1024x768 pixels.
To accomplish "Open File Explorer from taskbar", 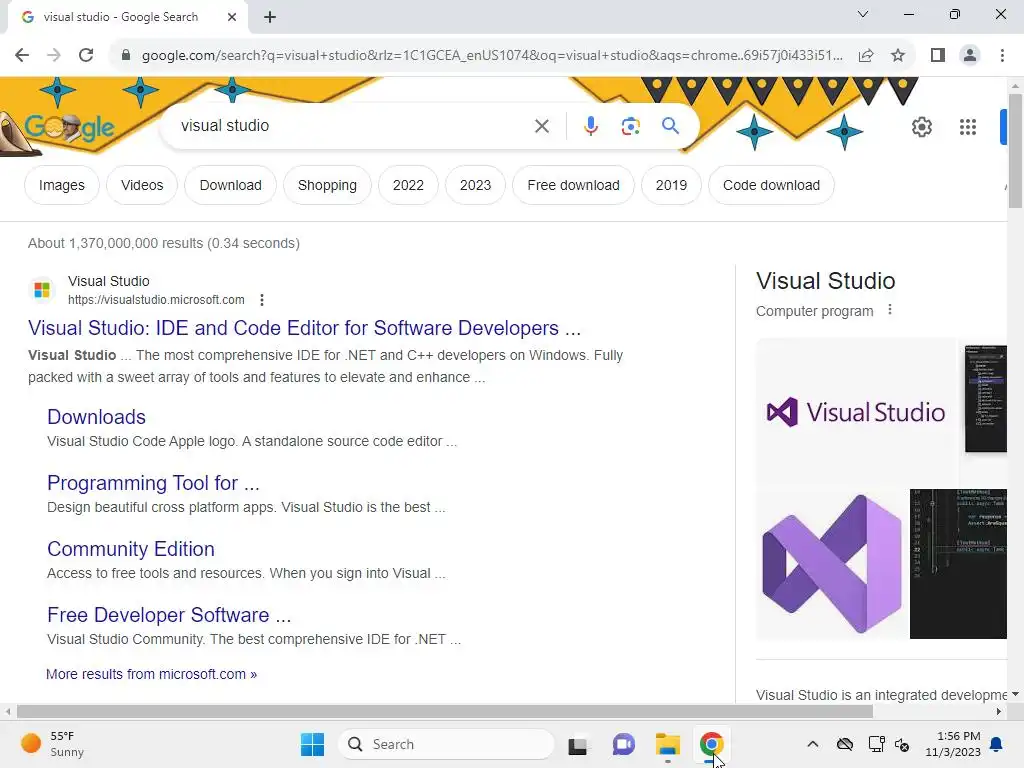I will [667, 744].
